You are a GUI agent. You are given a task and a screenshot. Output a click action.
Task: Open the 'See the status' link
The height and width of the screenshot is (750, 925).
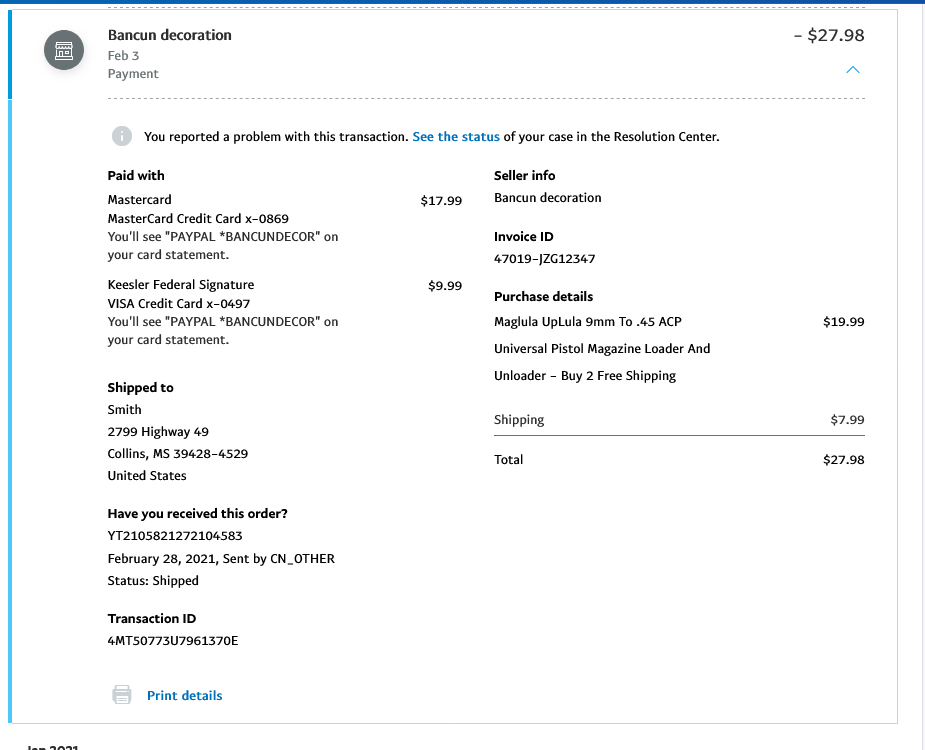pos(455,136)
